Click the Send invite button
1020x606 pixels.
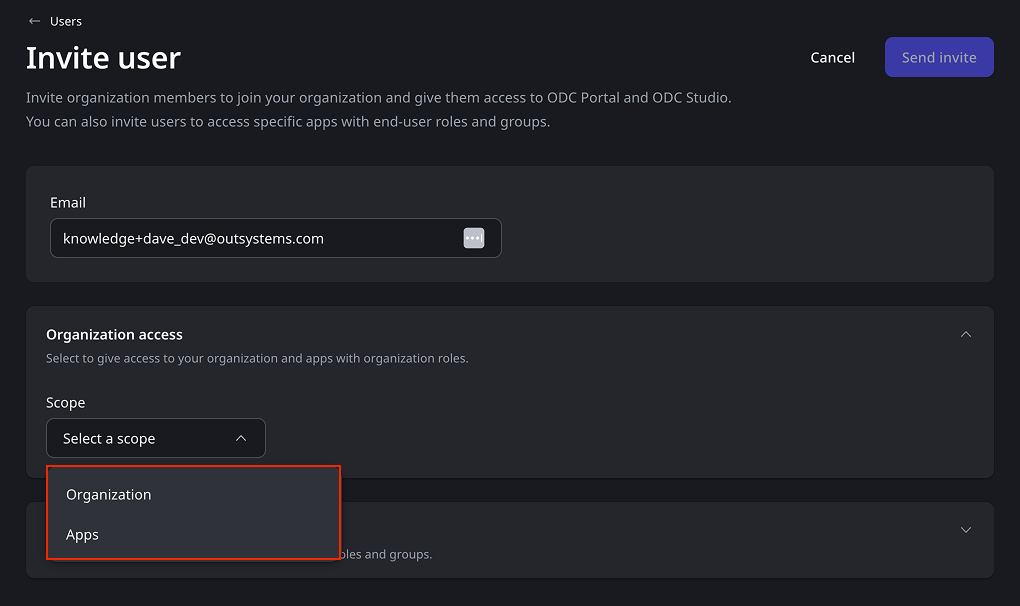[x=938, y=57]
